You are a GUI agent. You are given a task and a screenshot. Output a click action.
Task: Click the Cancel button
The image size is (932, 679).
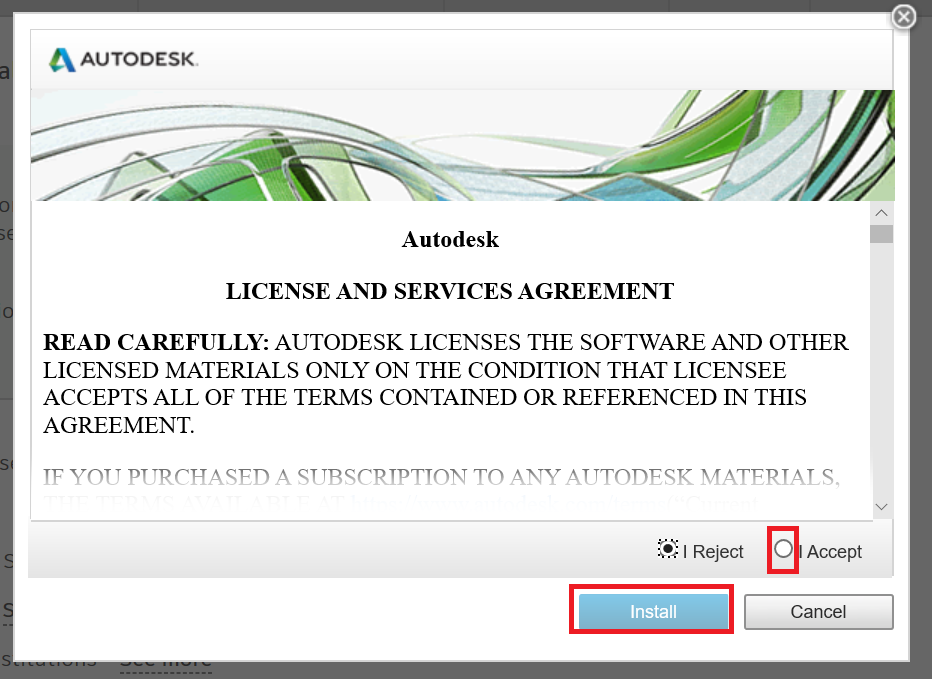(818, 611)
